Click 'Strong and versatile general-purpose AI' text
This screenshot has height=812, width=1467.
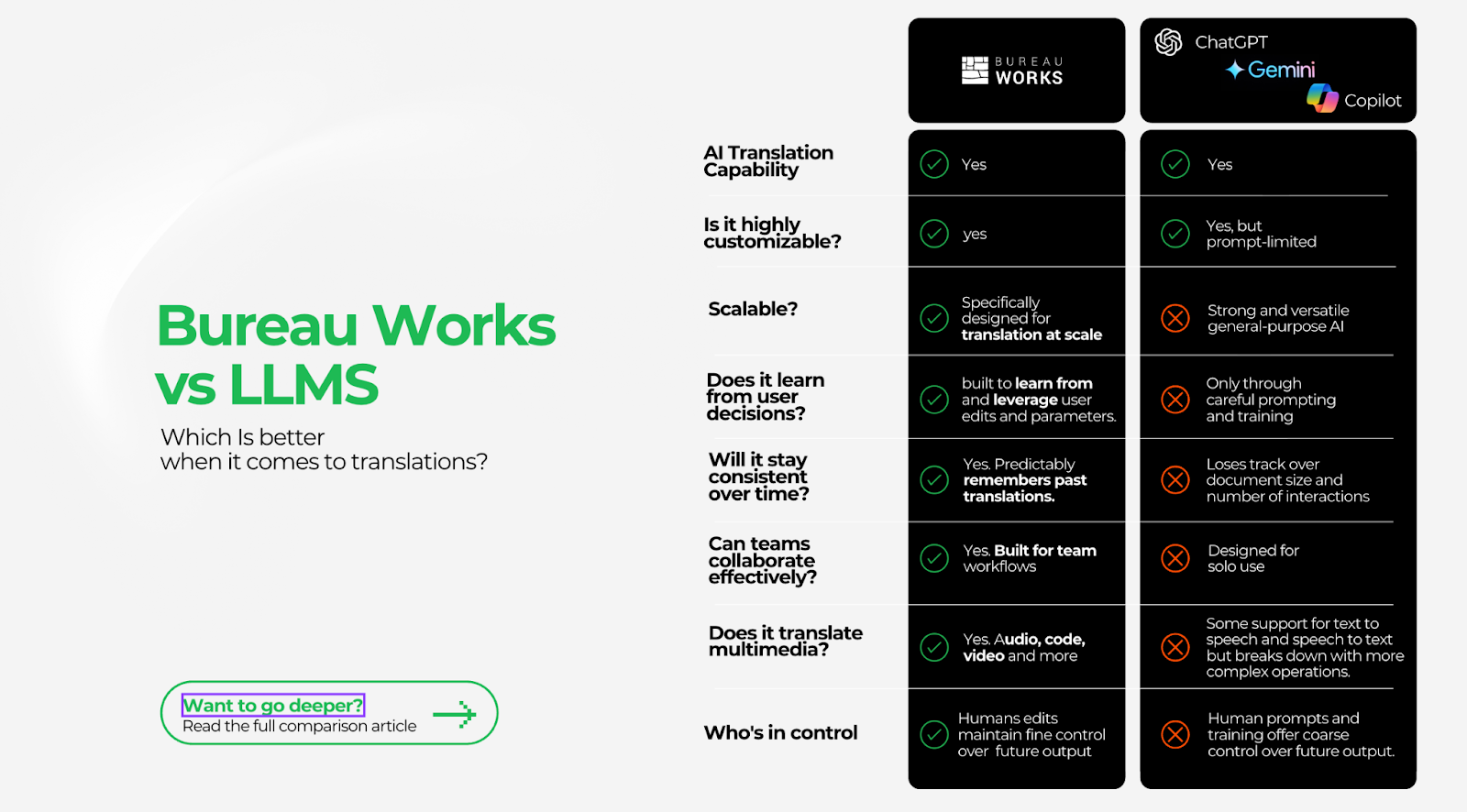click(x=1278, y=318)
